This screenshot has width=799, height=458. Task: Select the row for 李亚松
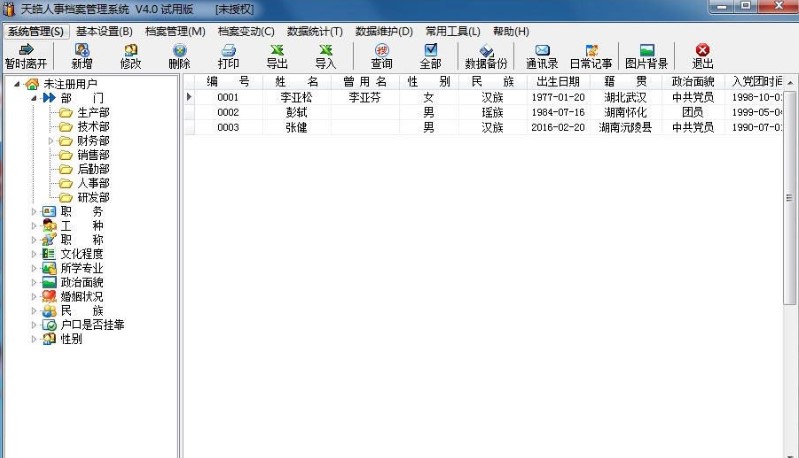(483, 97)
